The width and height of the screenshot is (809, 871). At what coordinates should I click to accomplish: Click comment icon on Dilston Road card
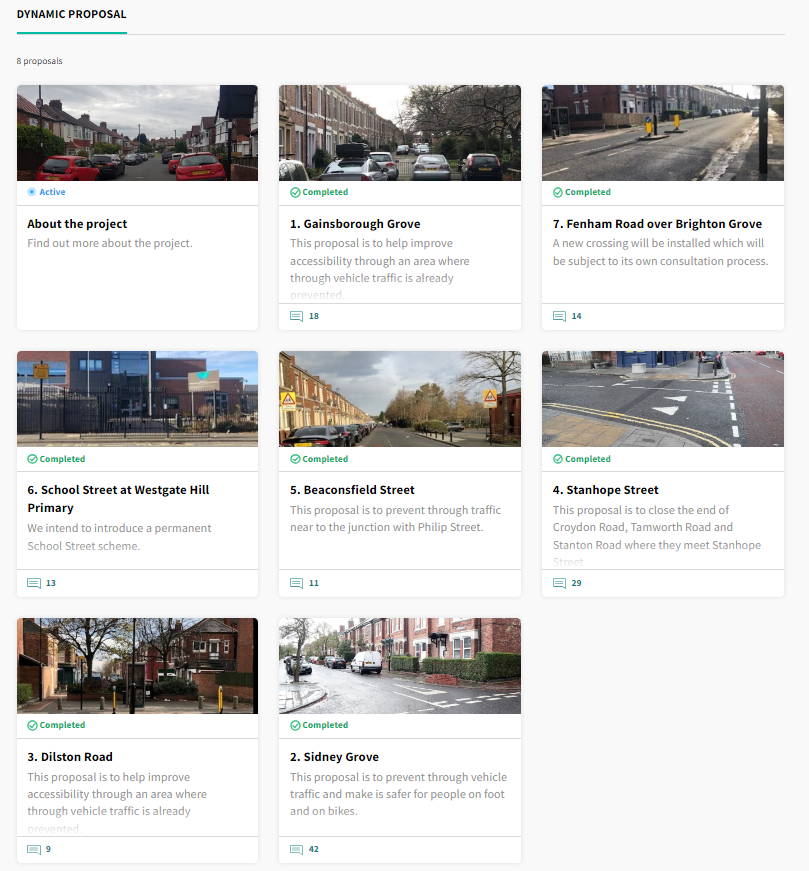(x=34, y=849)
